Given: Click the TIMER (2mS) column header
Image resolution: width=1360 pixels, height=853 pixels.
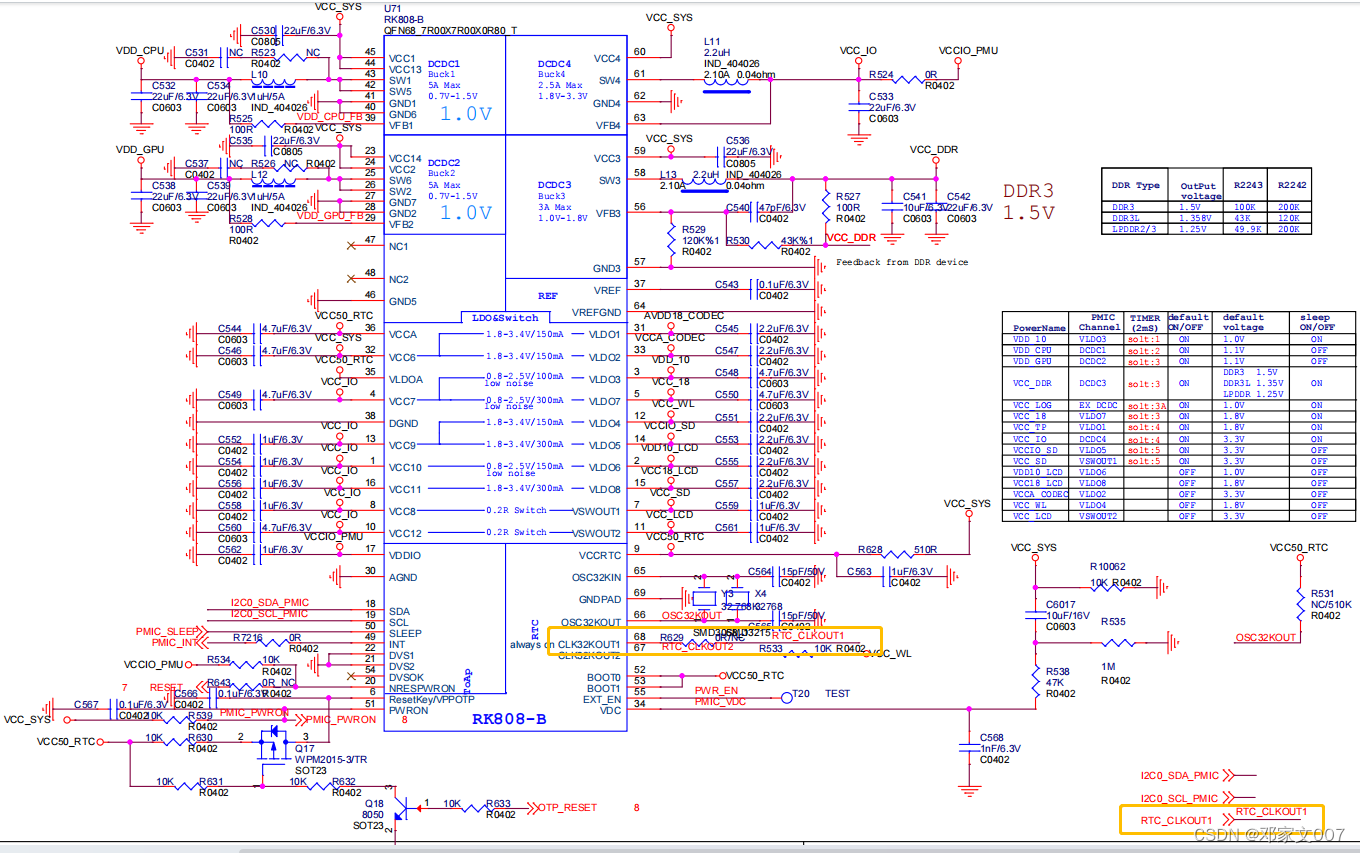Looking at the screenshot, I should click(x=1145, y=322).
